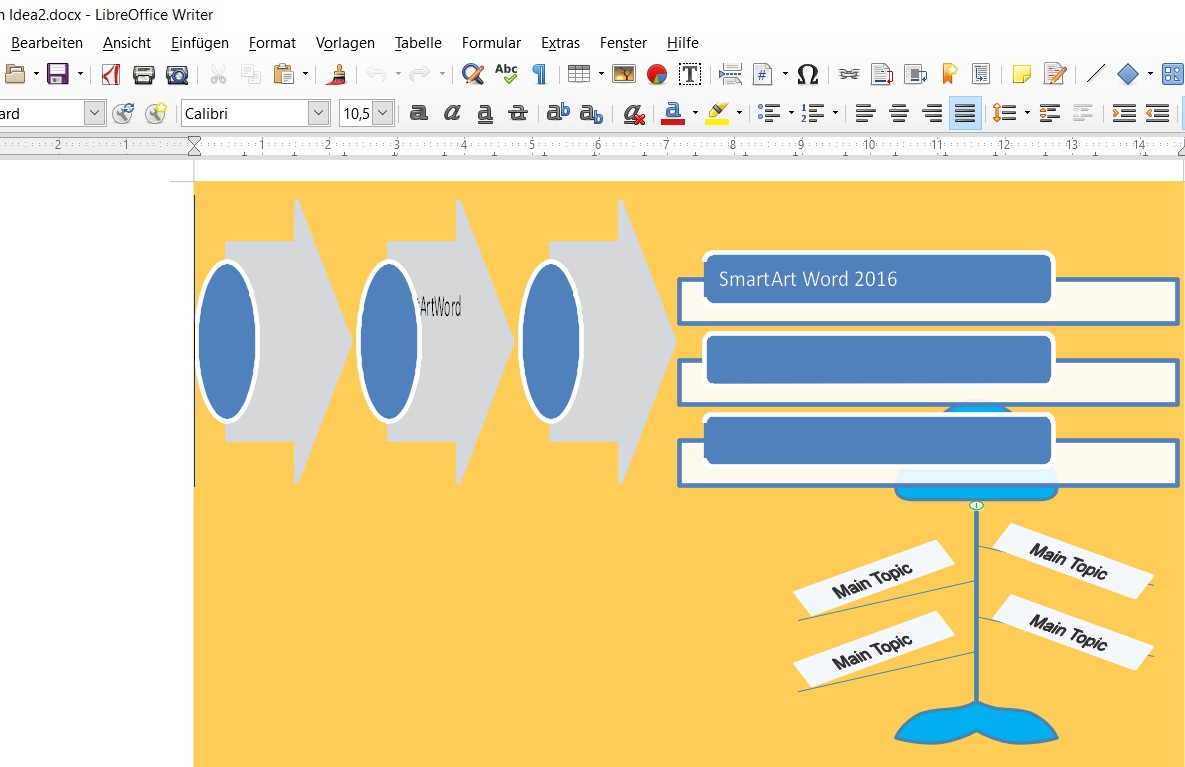Open the Vorlagen menu
The image size is (1185, 767).
(x=345, y=43)
